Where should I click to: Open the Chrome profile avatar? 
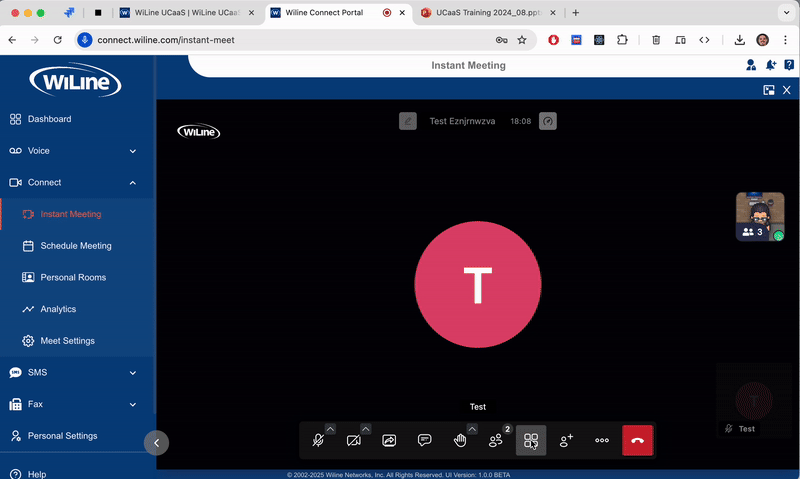(763, 40)
